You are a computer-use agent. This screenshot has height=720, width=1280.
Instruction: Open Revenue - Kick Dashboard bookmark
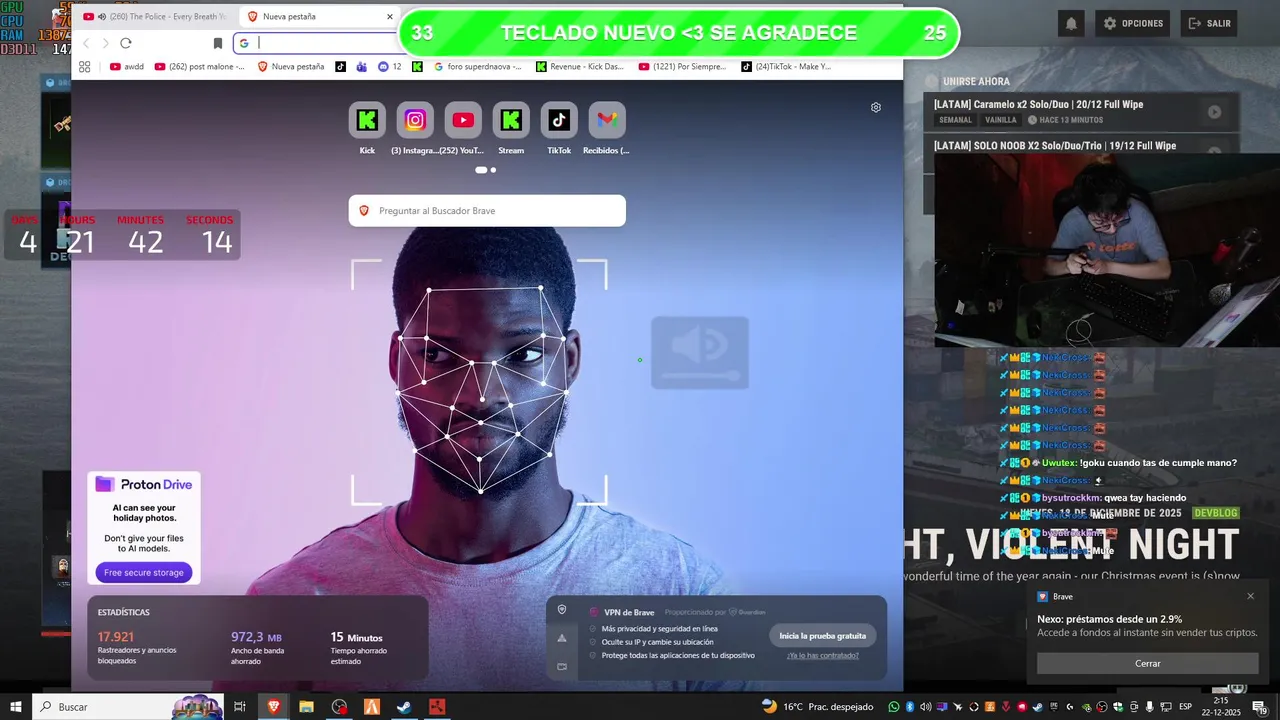580,67
